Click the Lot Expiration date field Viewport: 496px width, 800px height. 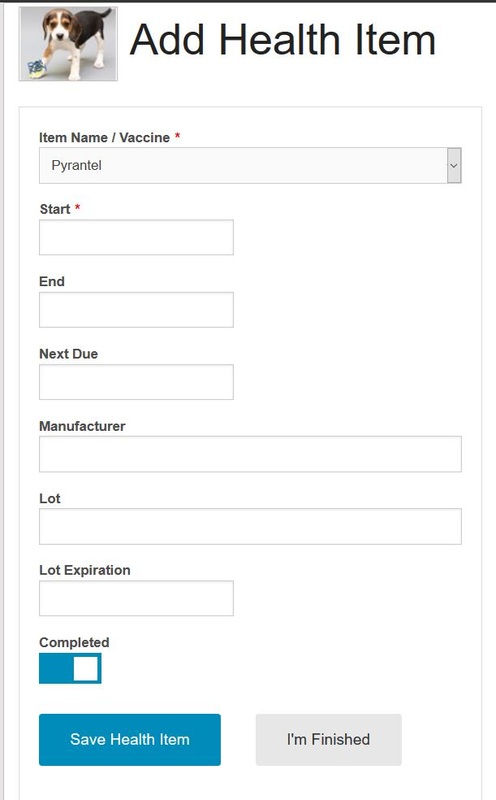(136, 598)
